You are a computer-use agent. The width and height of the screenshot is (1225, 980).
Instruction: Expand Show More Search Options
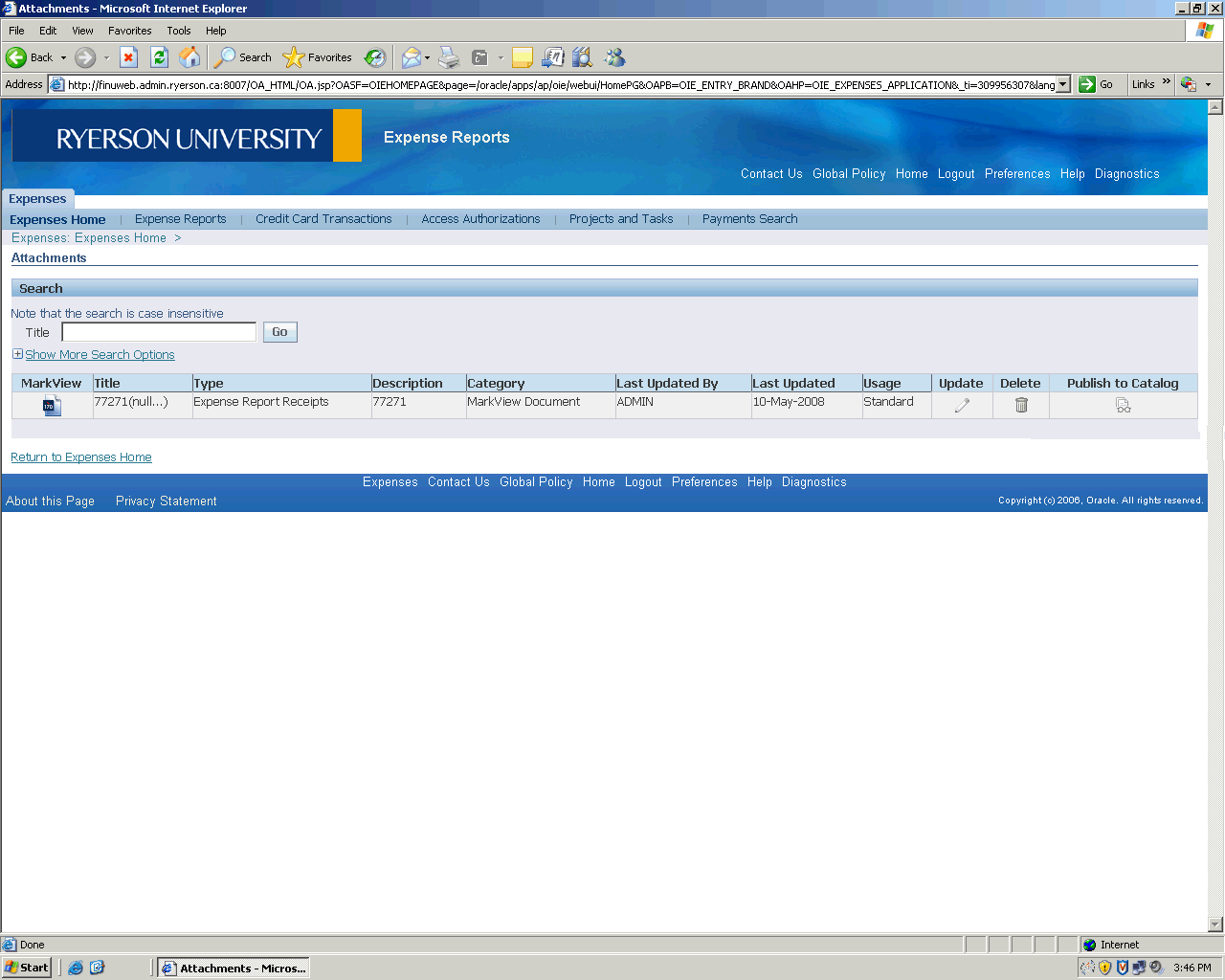(100, 355)
